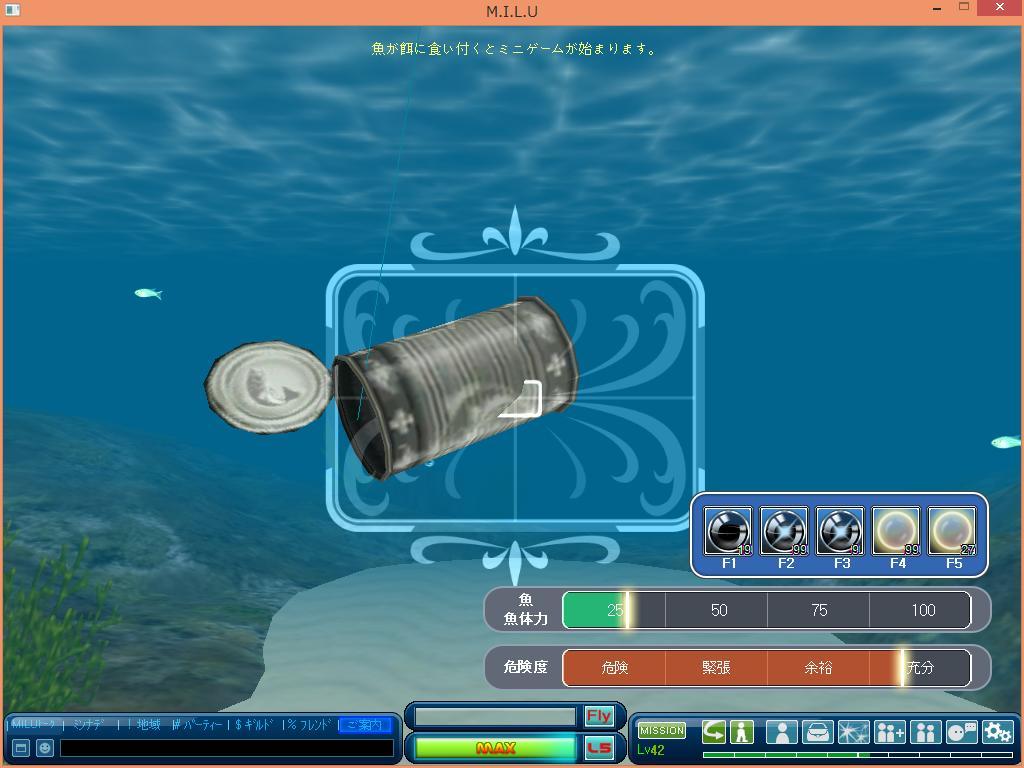
Task: Close the M.I.L.U window
Action: 1000,8
